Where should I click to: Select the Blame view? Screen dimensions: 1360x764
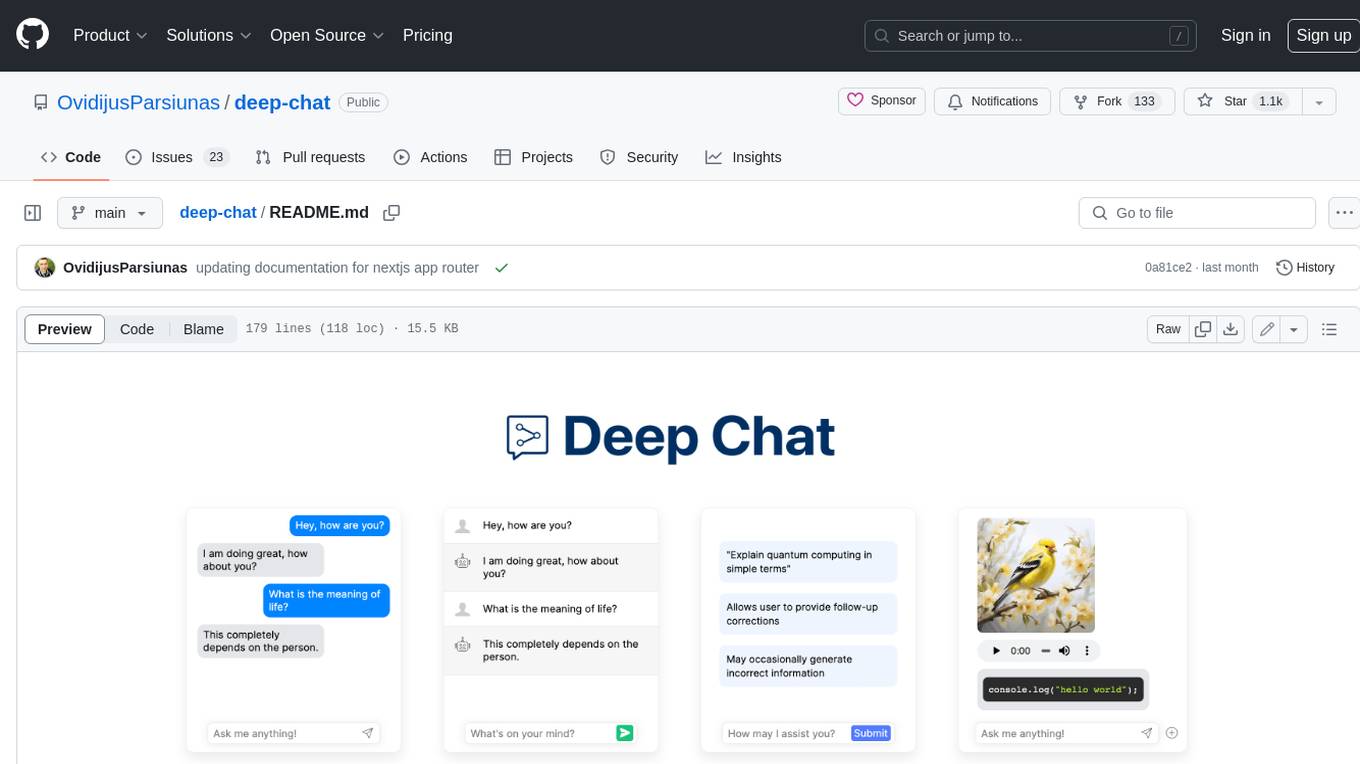[x=203, y=329]
